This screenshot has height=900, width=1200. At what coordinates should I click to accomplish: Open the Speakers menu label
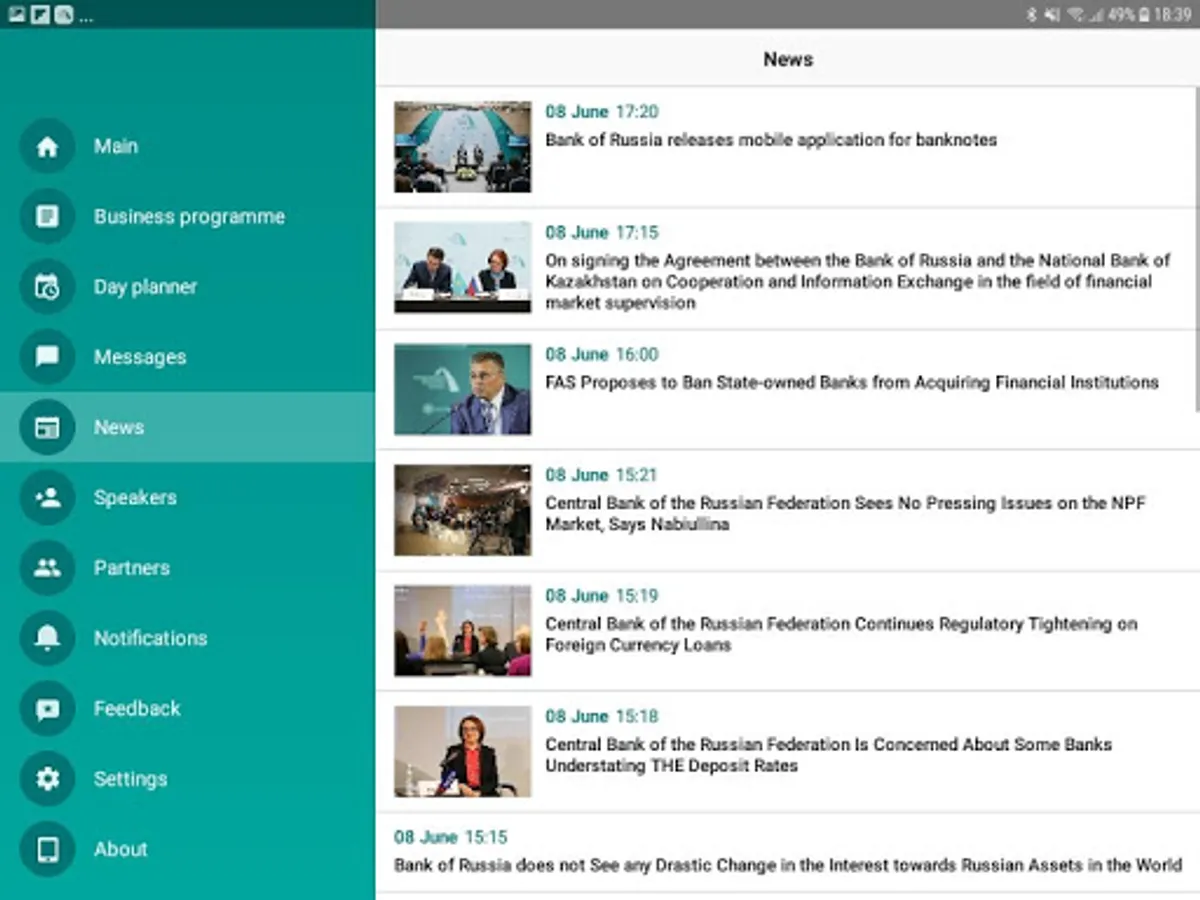(135, 497)
